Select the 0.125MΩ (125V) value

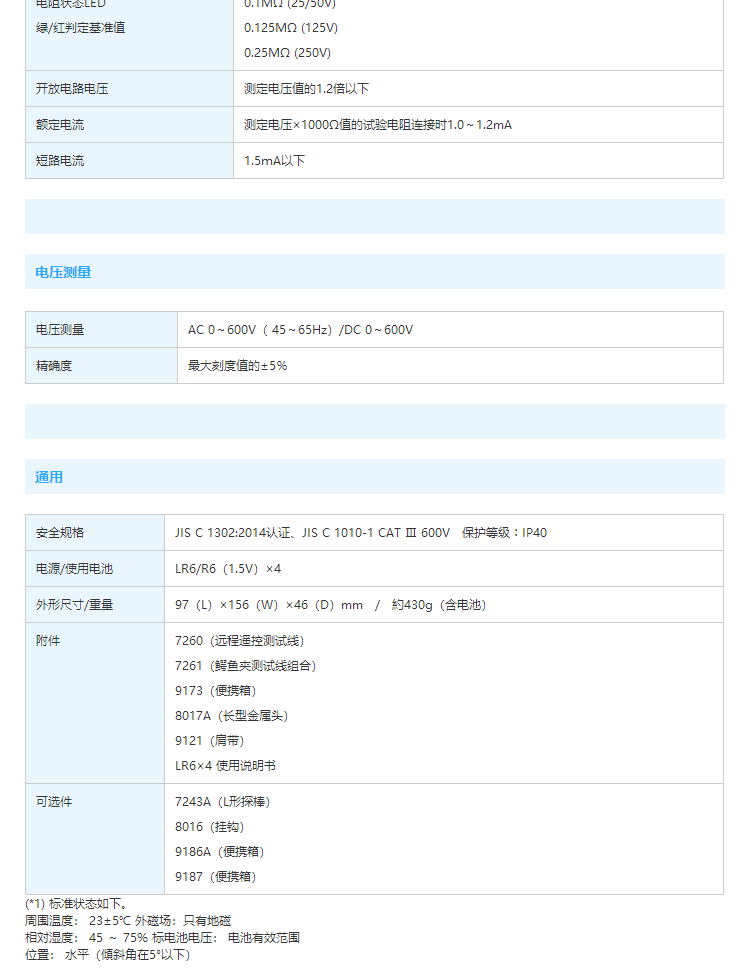pos(291,27)
